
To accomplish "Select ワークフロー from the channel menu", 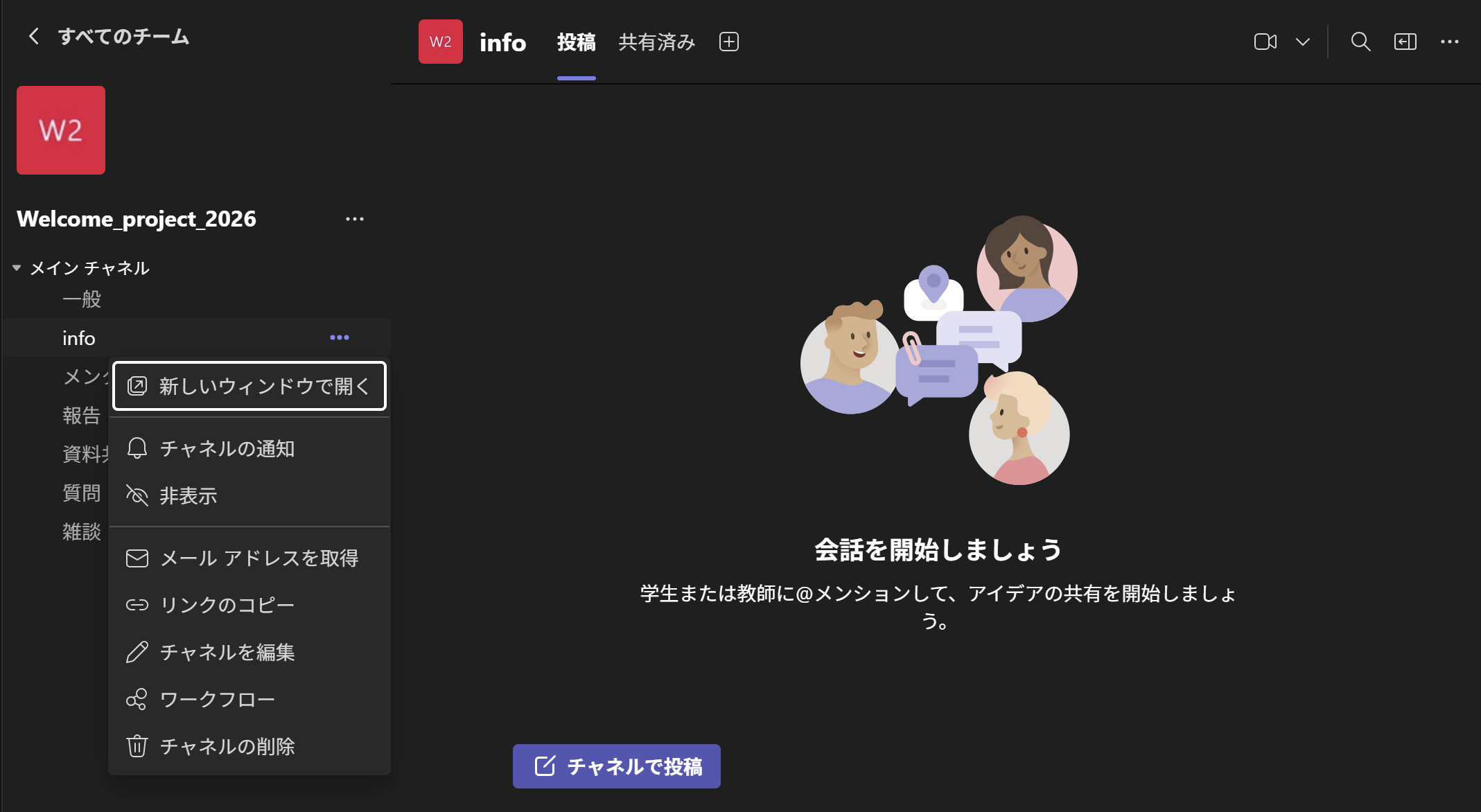I will tap(217, 699).
